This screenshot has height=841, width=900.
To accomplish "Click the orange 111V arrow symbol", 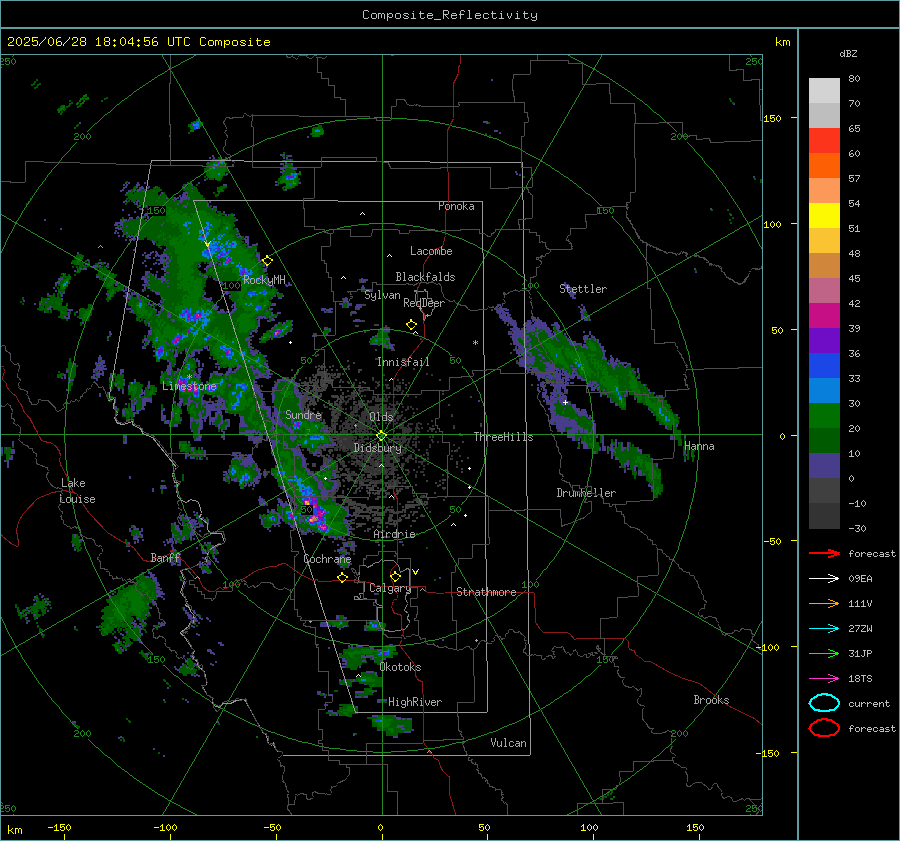I will (x=824, y=603).
